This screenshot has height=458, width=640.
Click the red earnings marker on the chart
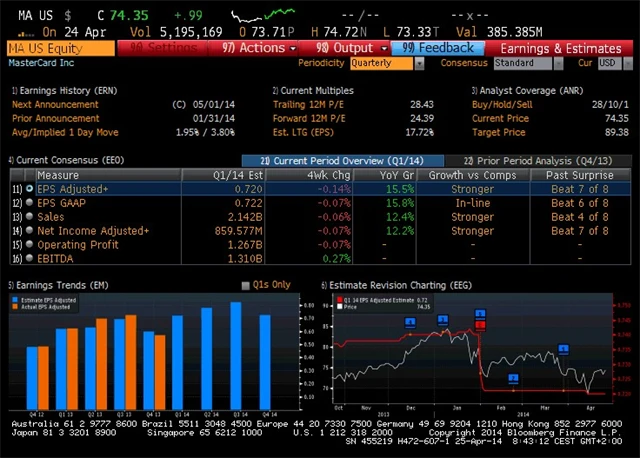pos(481,324)
